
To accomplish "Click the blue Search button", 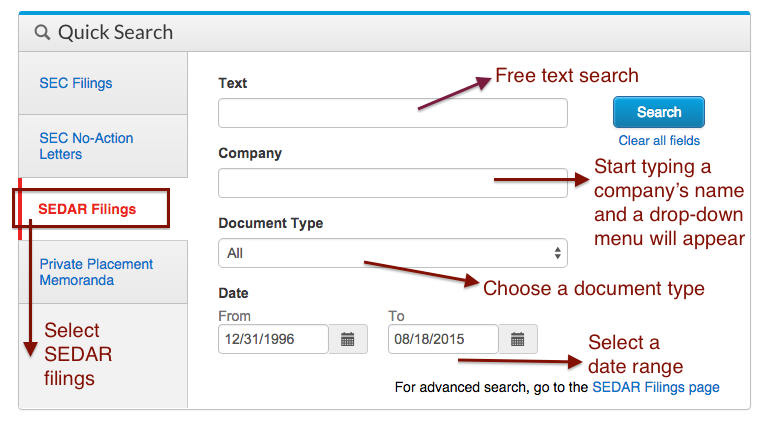I will coord(658,112).
